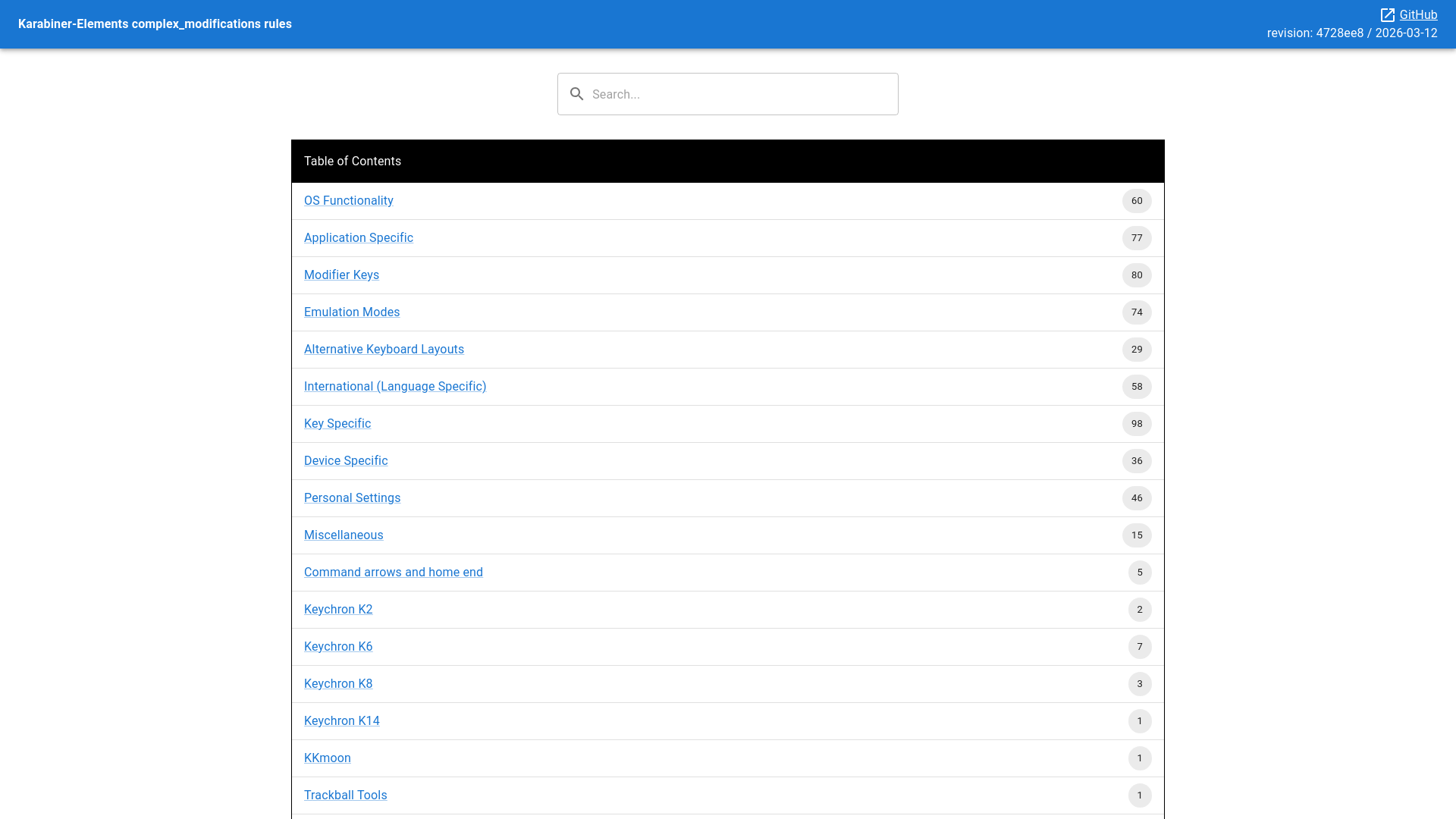Screen dimensions: 1456x819
Task: Jump to Miscellaneous section
Action: [x=344, y=535]
